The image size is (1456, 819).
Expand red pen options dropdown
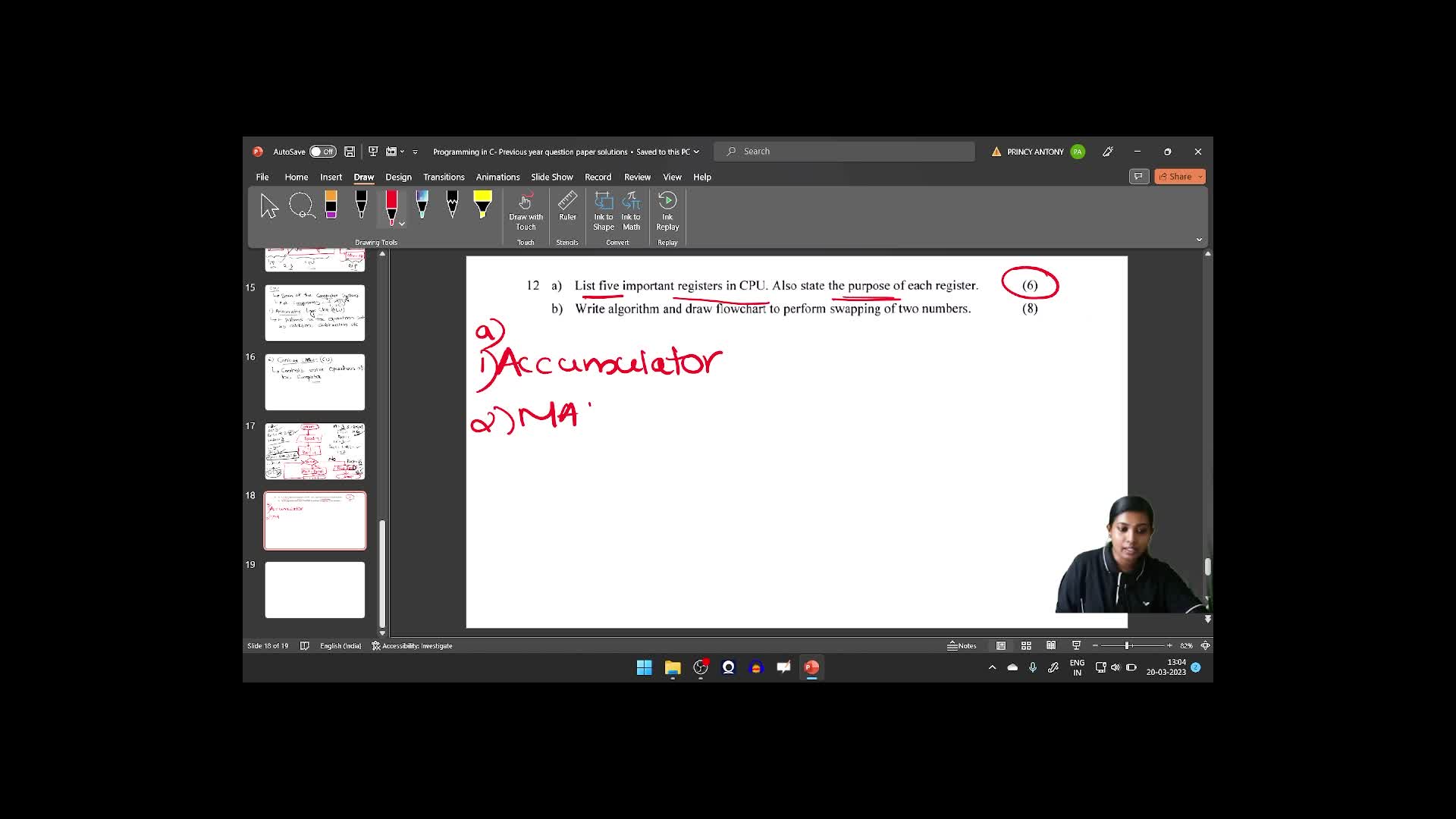[402, 224]
